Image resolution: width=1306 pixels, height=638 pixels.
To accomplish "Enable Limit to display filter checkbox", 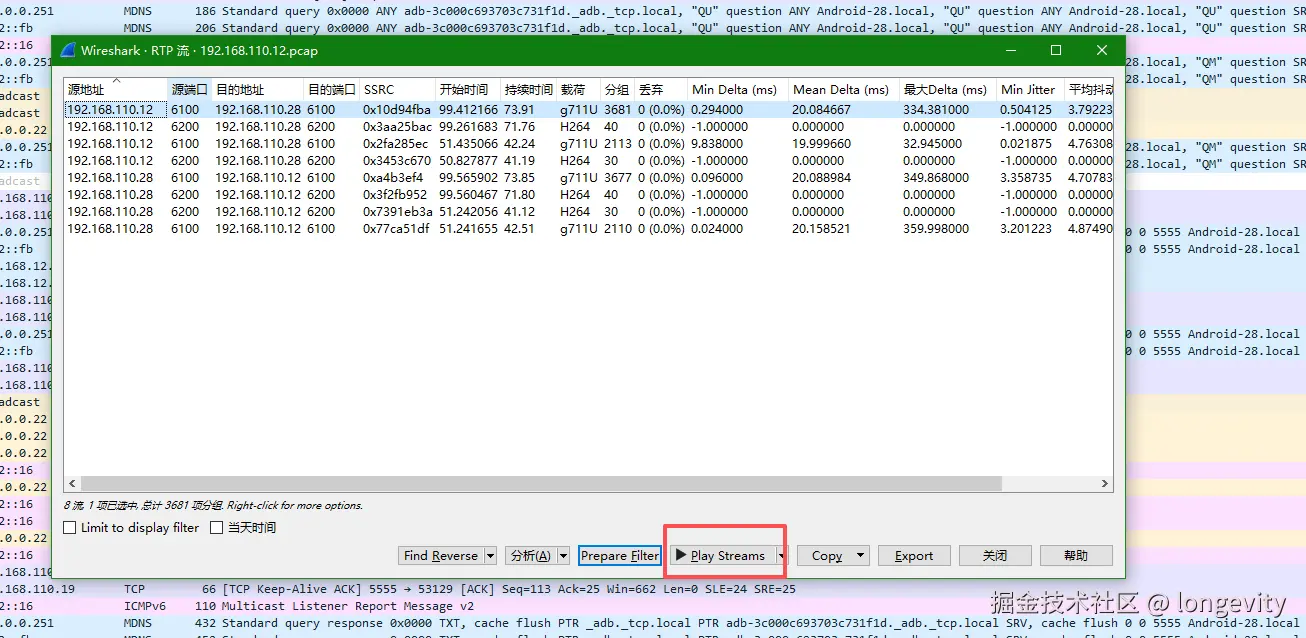I will [x=70, y=528].
